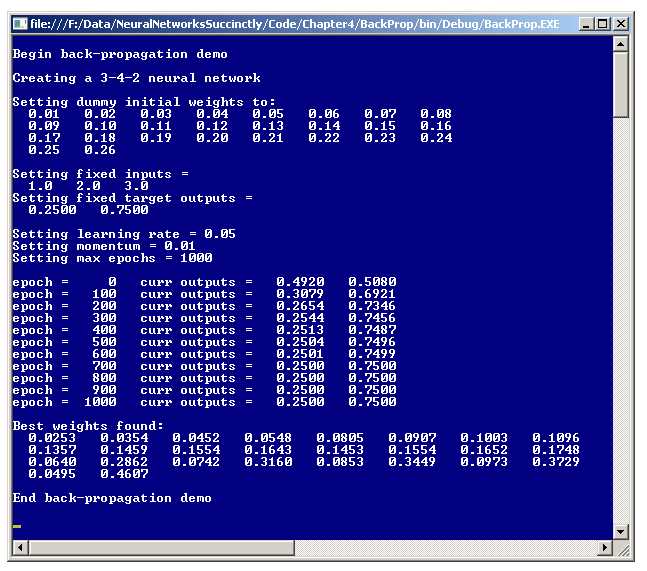Screen dimensions: 647x571
Task: Click the horizontal scrollbar thumb
Action: point(161,547)
